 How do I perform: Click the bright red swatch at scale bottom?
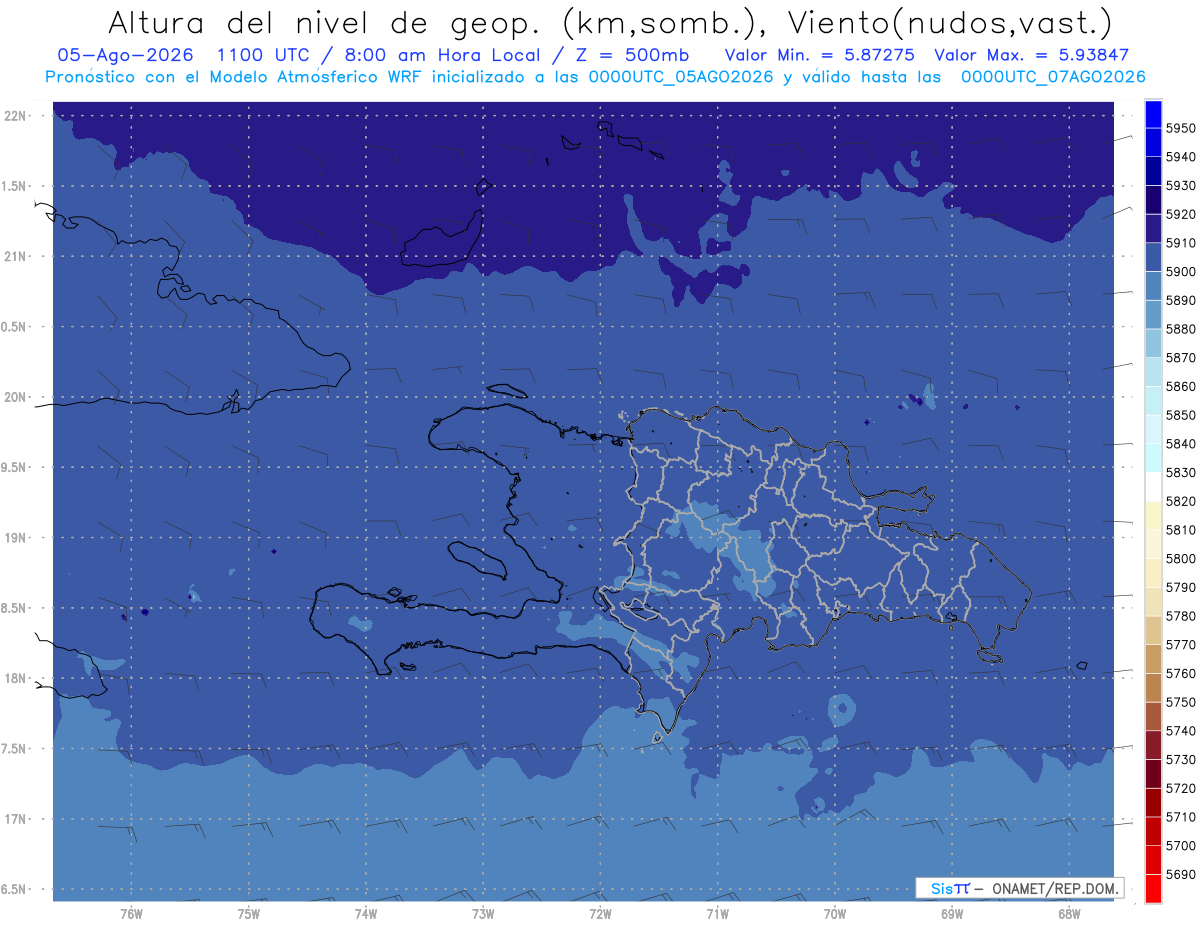click(1153, 888)
